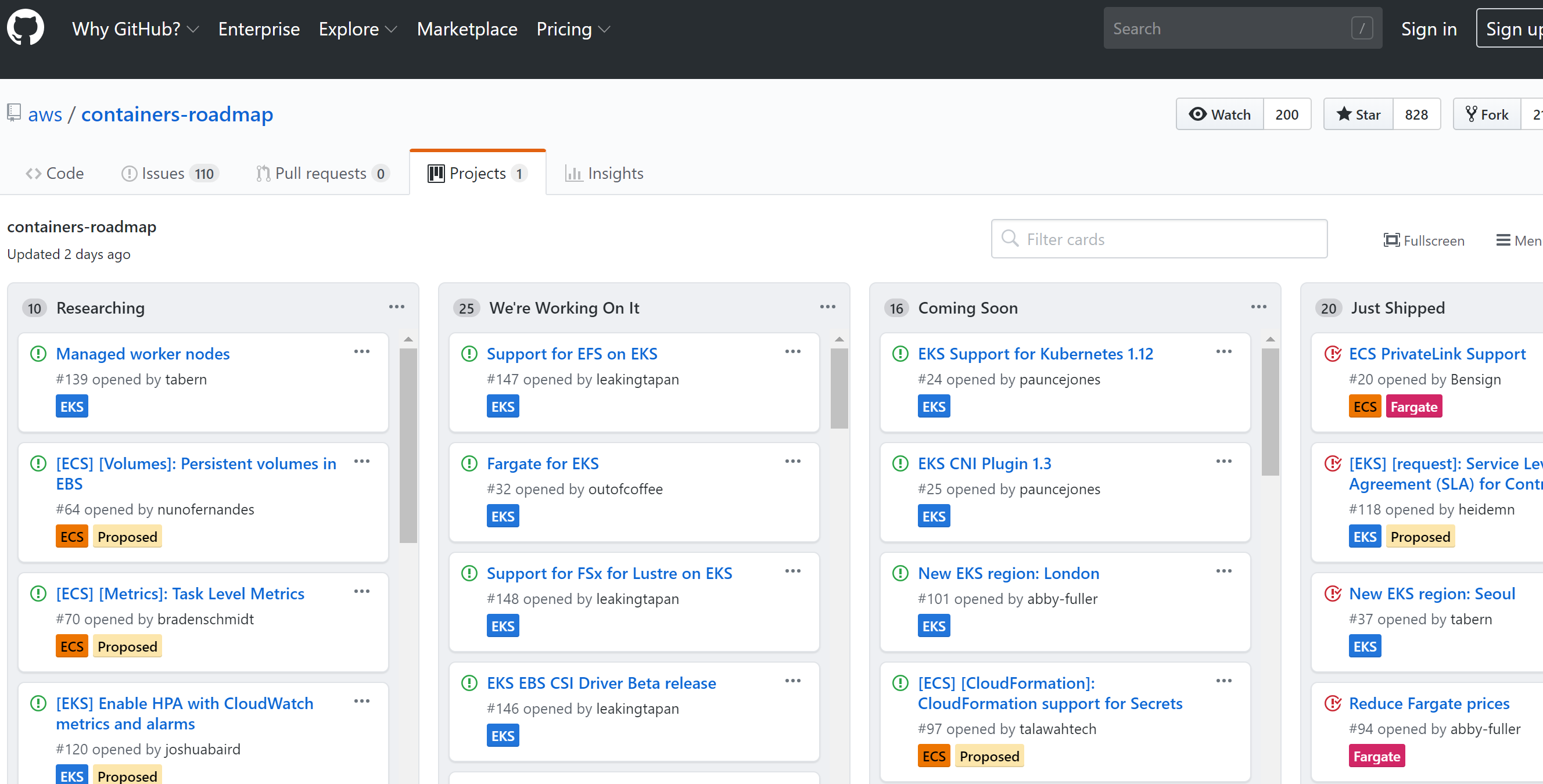Open card menu for Fargate for EKS
The width and height of the screenshot is (1543, 784).
point(792,461)
